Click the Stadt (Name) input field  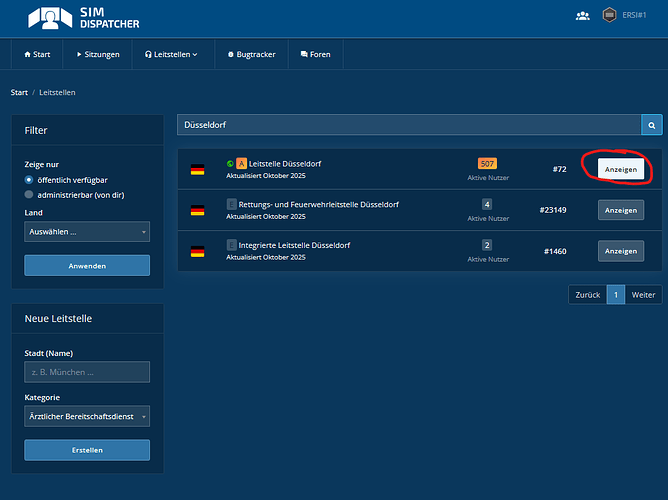[87, 372]
